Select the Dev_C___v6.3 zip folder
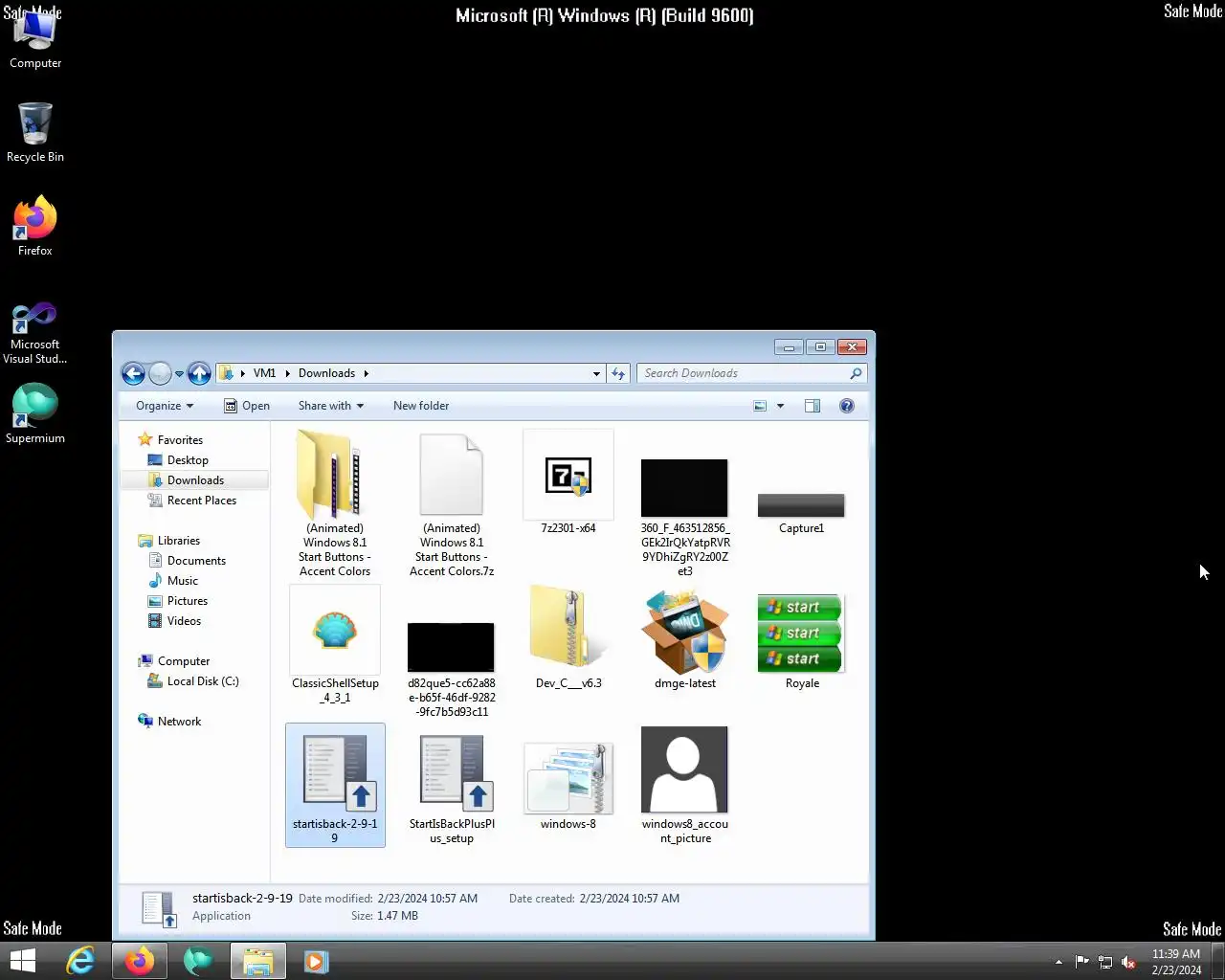The image size is (1225, 980). point(568,637)
